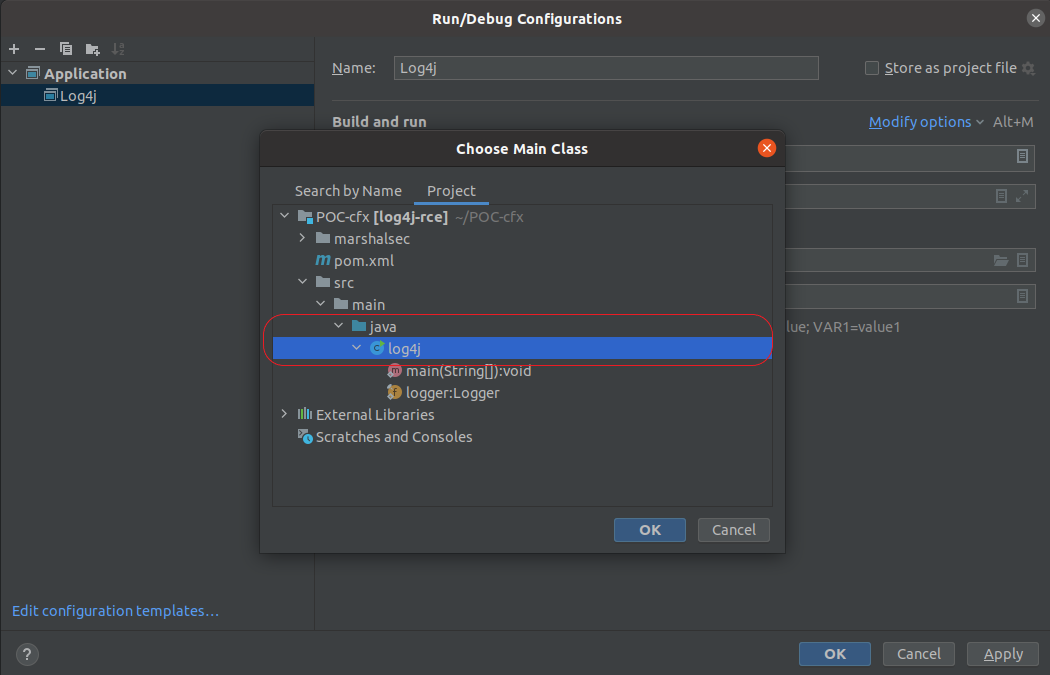Image resolution: width=1050 pixels, height=675 pixels.
Task: Select pom.xml in the project tree
Action: click(x=522, y=260)
